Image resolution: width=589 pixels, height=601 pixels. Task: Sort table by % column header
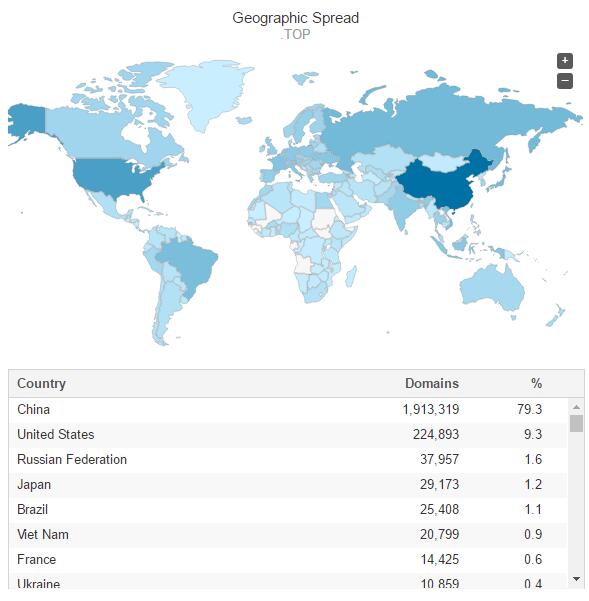[x=536, y=383]
